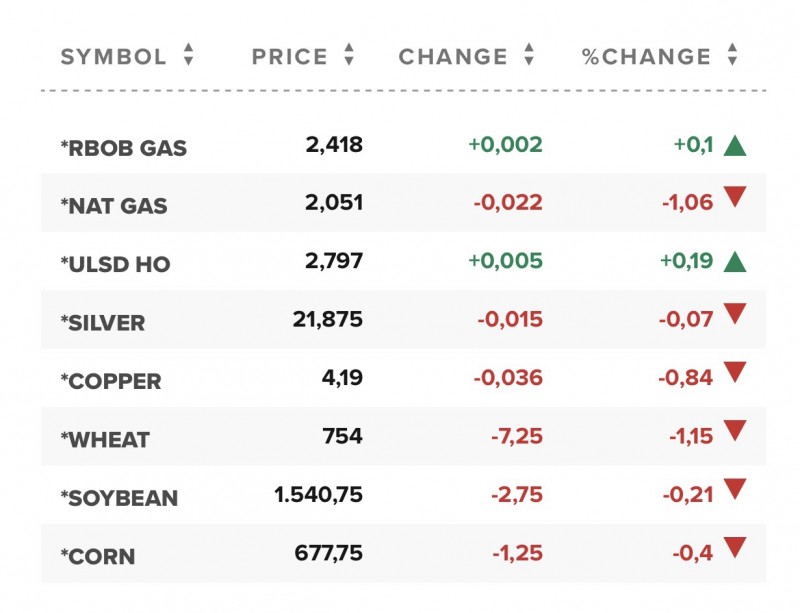Viewport: 800px width, 613px height.
Task: Open the *RBOB GAS symbol link
Action: (123, 149)
